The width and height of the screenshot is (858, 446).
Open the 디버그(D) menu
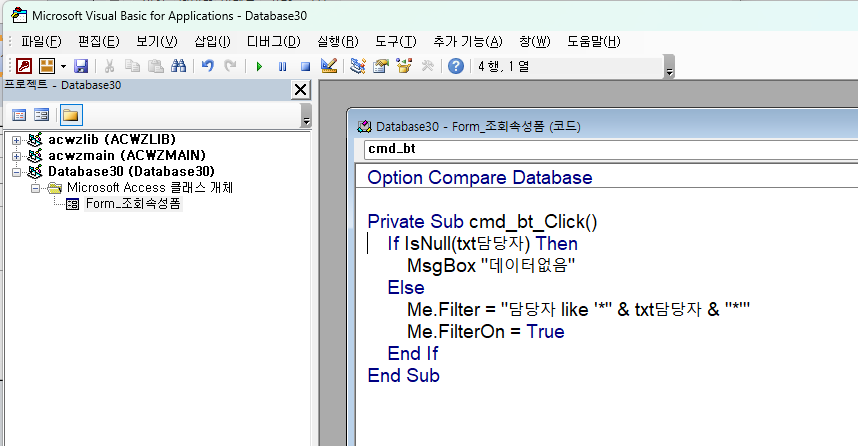click(x=274, y=42)
